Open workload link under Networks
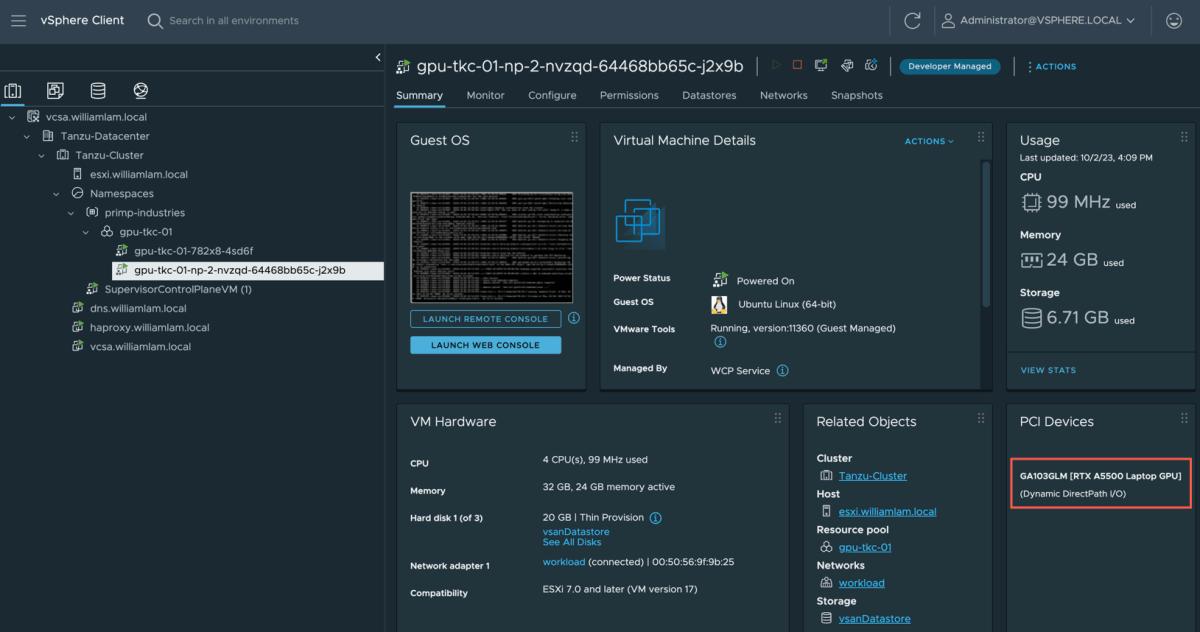Screen dimensions: 1200x632 pos(862,583)
